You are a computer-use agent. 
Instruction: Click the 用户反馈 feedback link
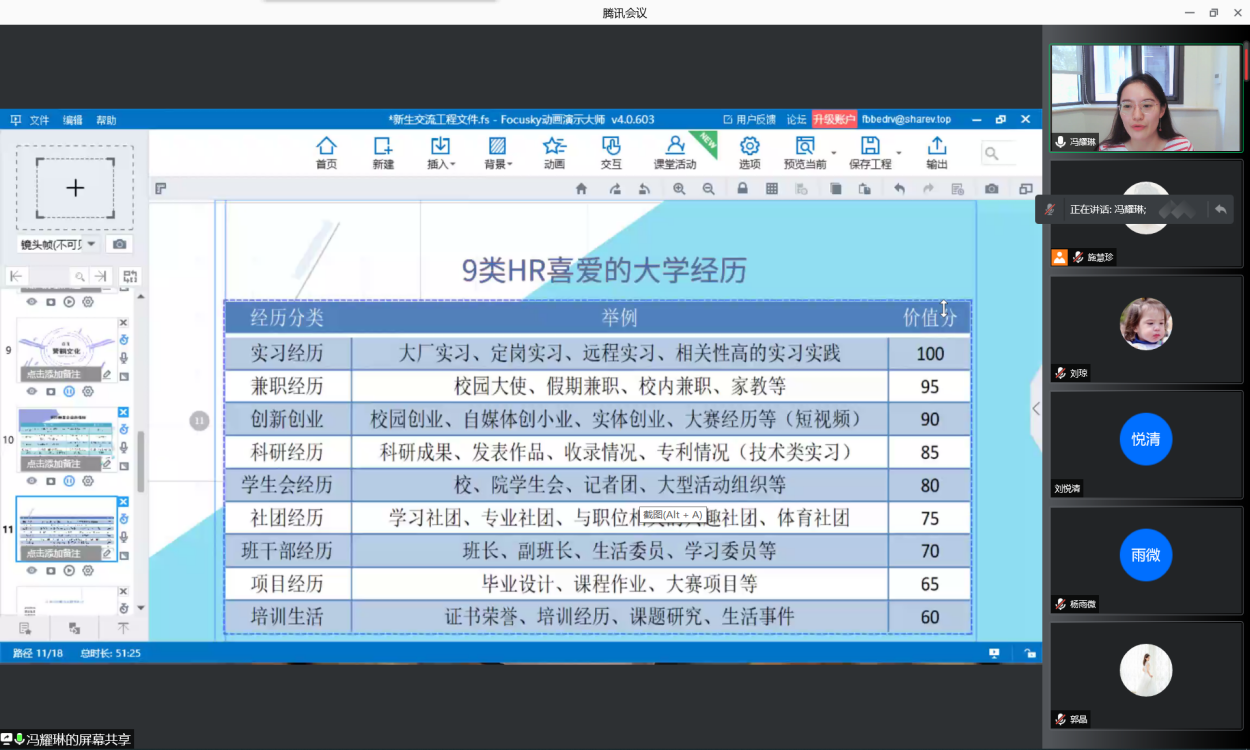(x=749, y=119)
